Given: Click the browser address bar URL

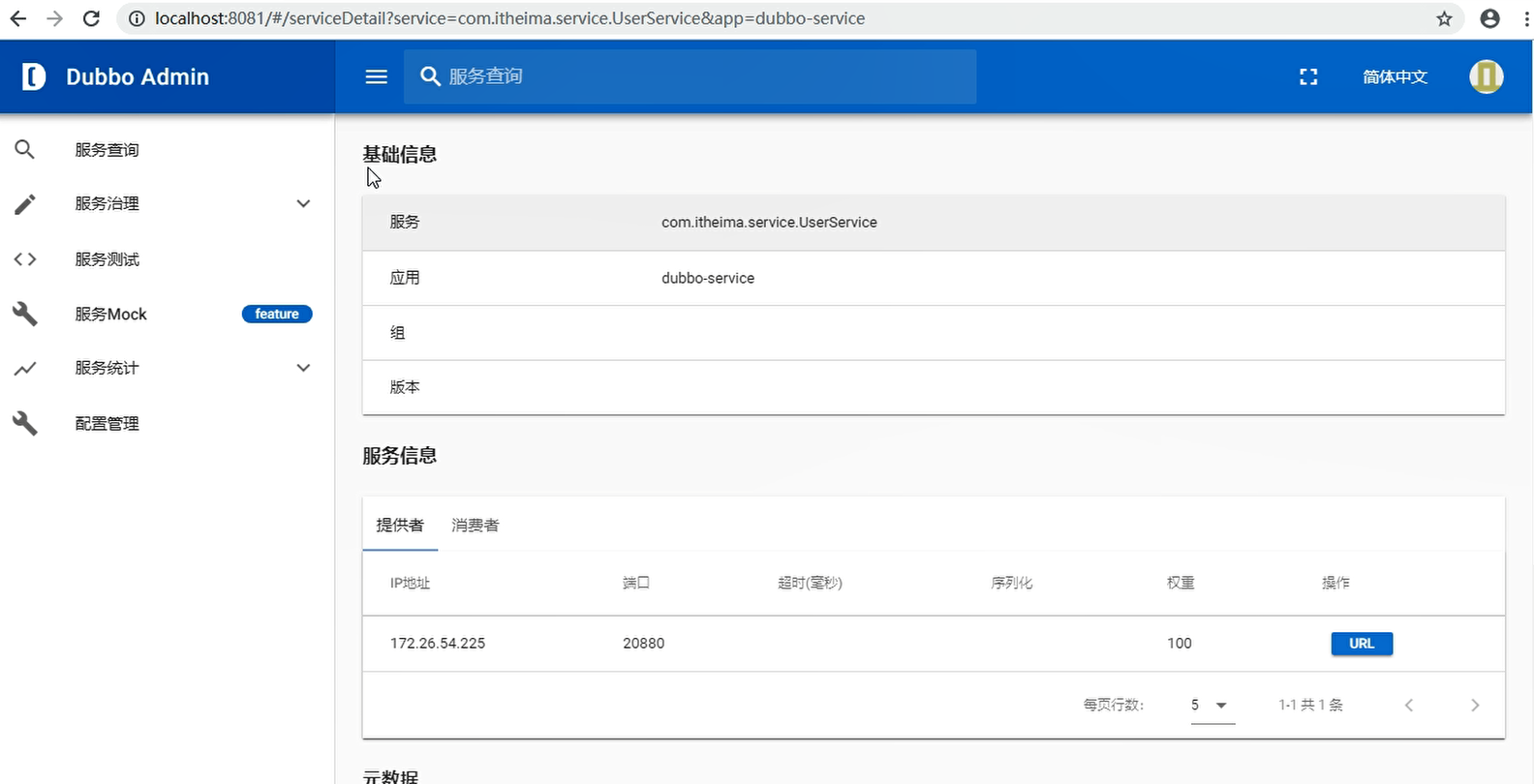Looking at the screenshot, I should [509, 18].
